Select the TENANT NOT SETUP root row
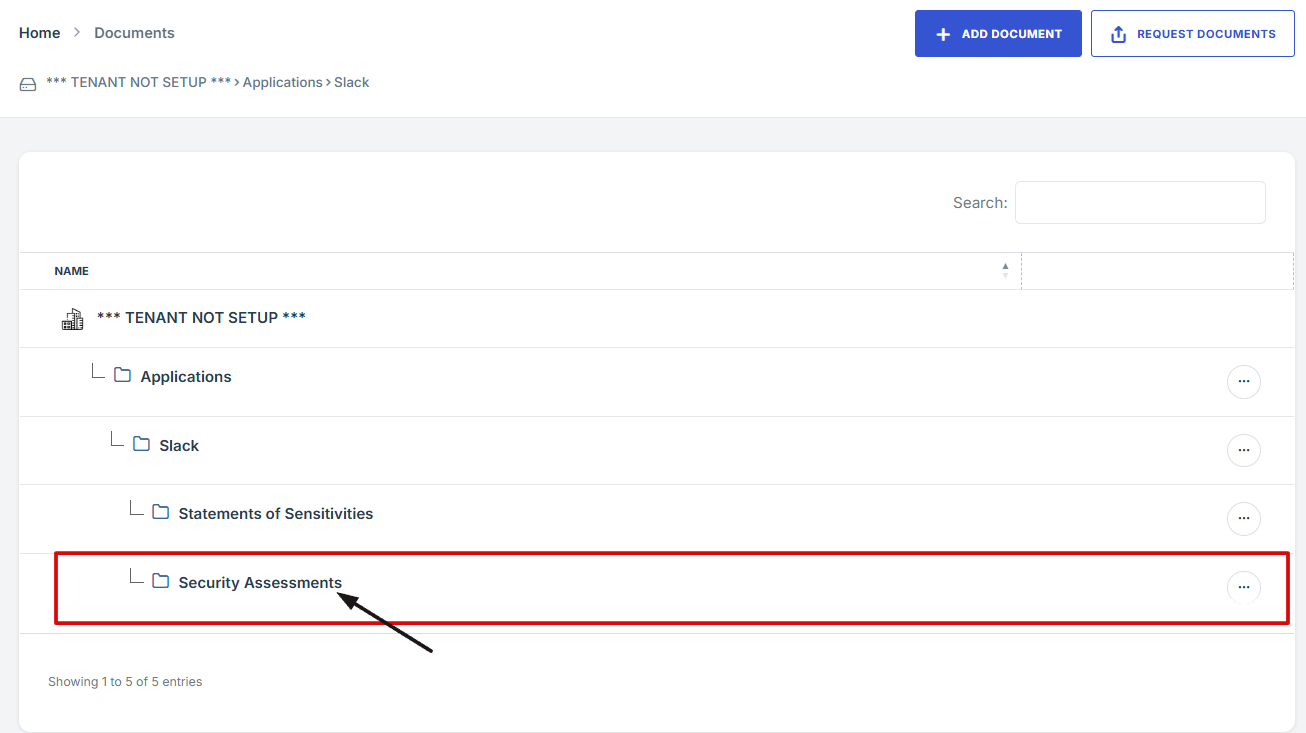1306x733 pixels. coord(201,318)
